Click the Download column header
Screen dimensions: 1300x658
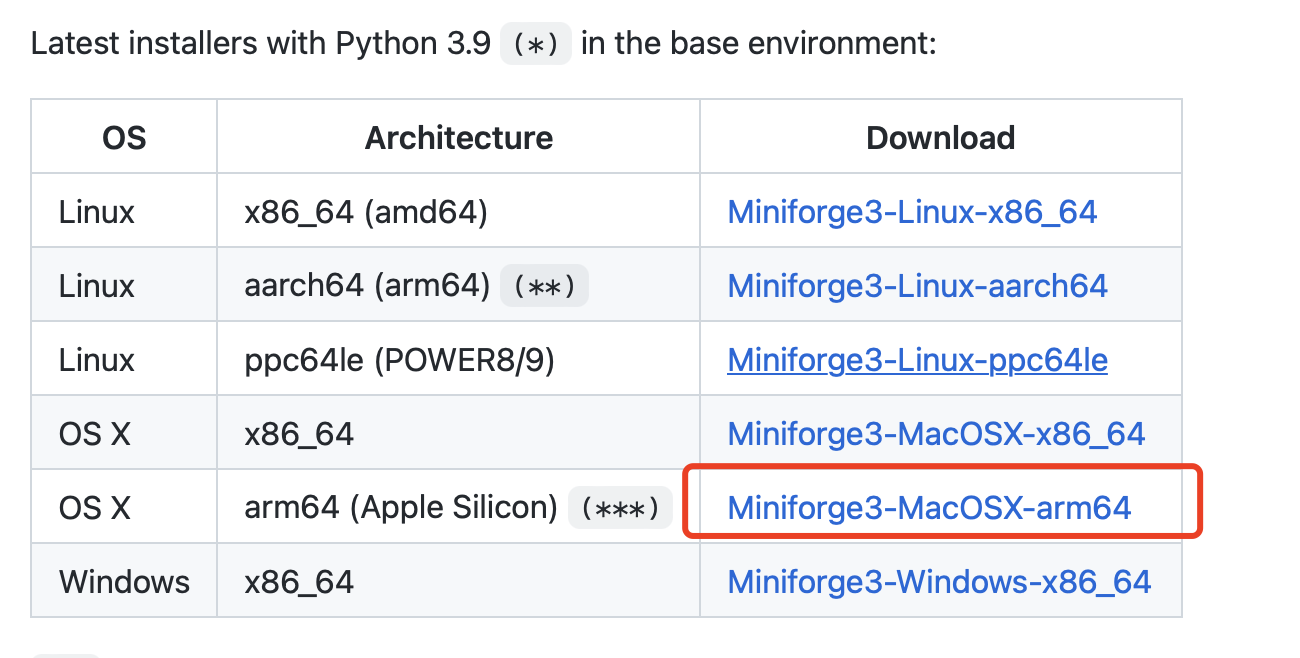pyautogui.click(x=939, y=137)
